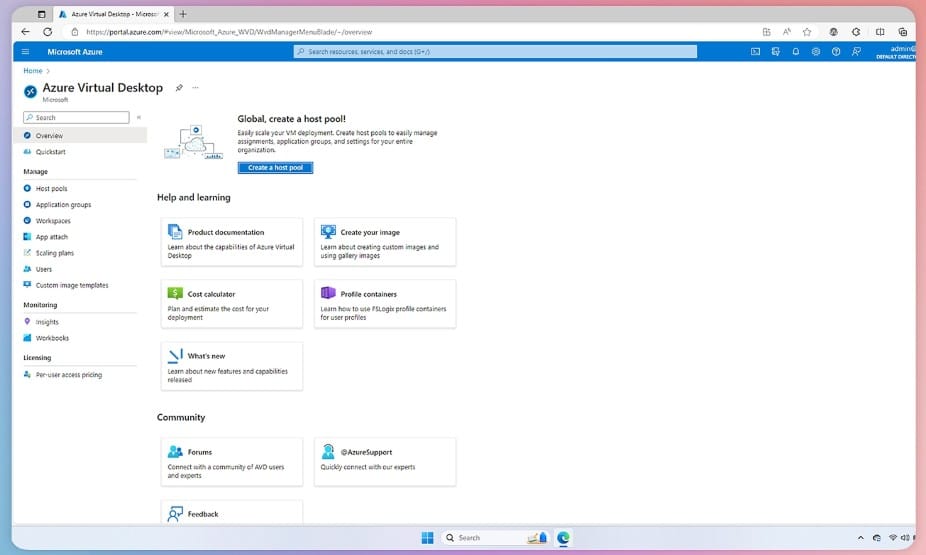This screenshot has height=555, width=926.
Task: Open the Create your image card
Action: pyautogui.click(x=385, y=242)
